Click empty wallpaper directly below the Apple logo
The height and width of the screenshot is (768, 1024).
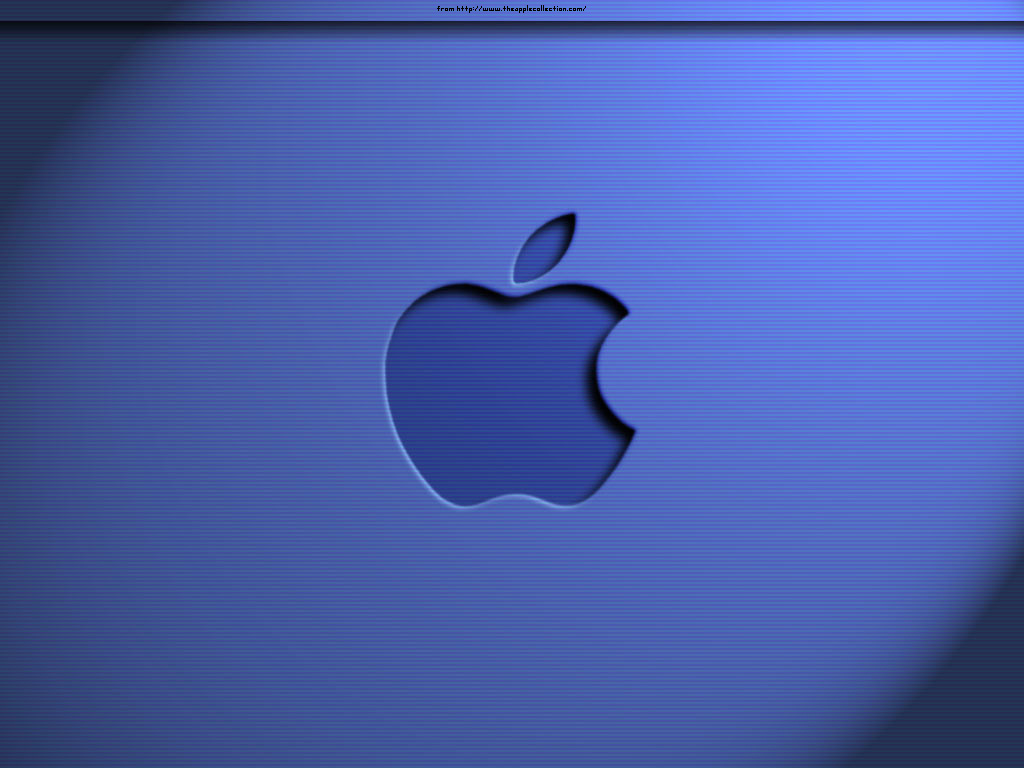(x=512, y=620)
